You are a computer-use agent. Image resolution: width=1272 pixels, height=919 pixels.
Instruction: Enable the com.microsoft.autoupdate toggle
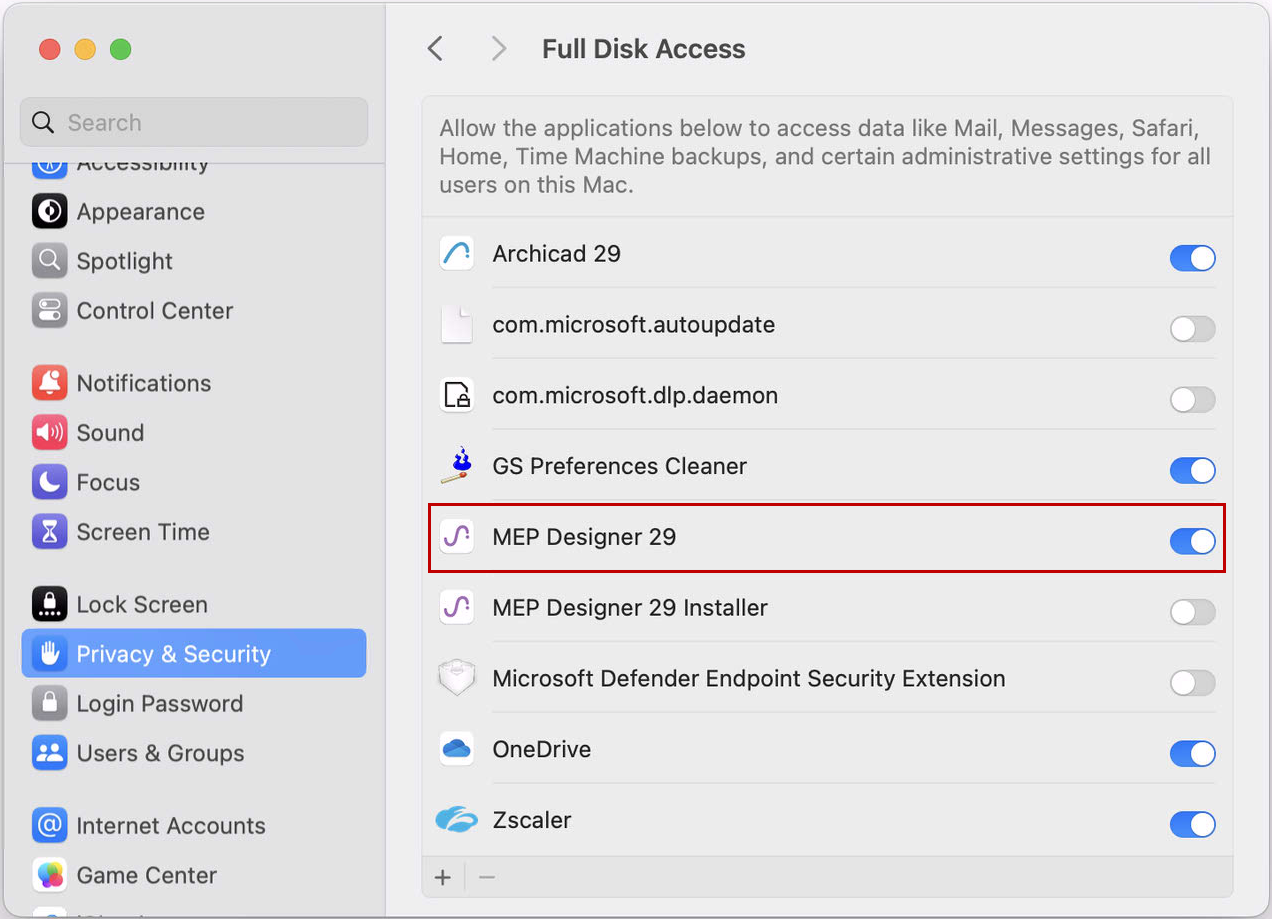coord(1192,329)
